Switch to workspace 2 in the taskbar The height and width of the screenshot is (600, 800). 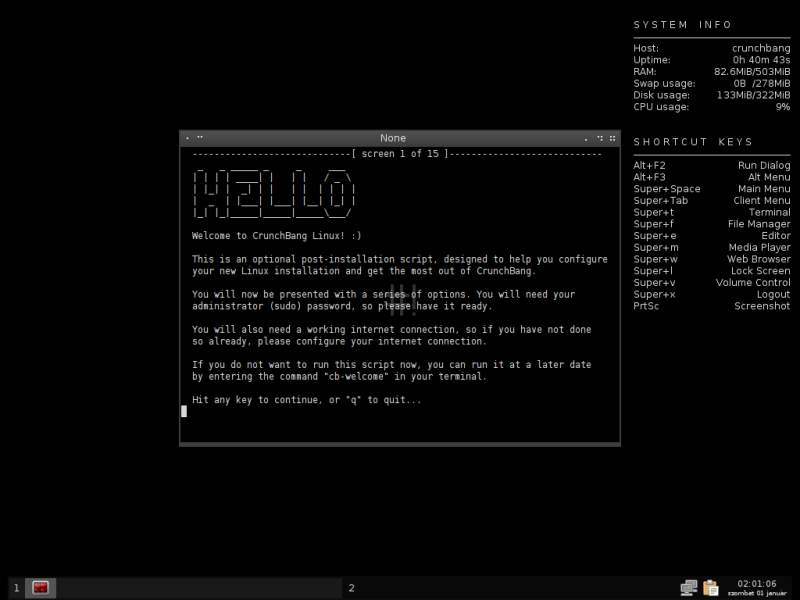tap(352, 588)
